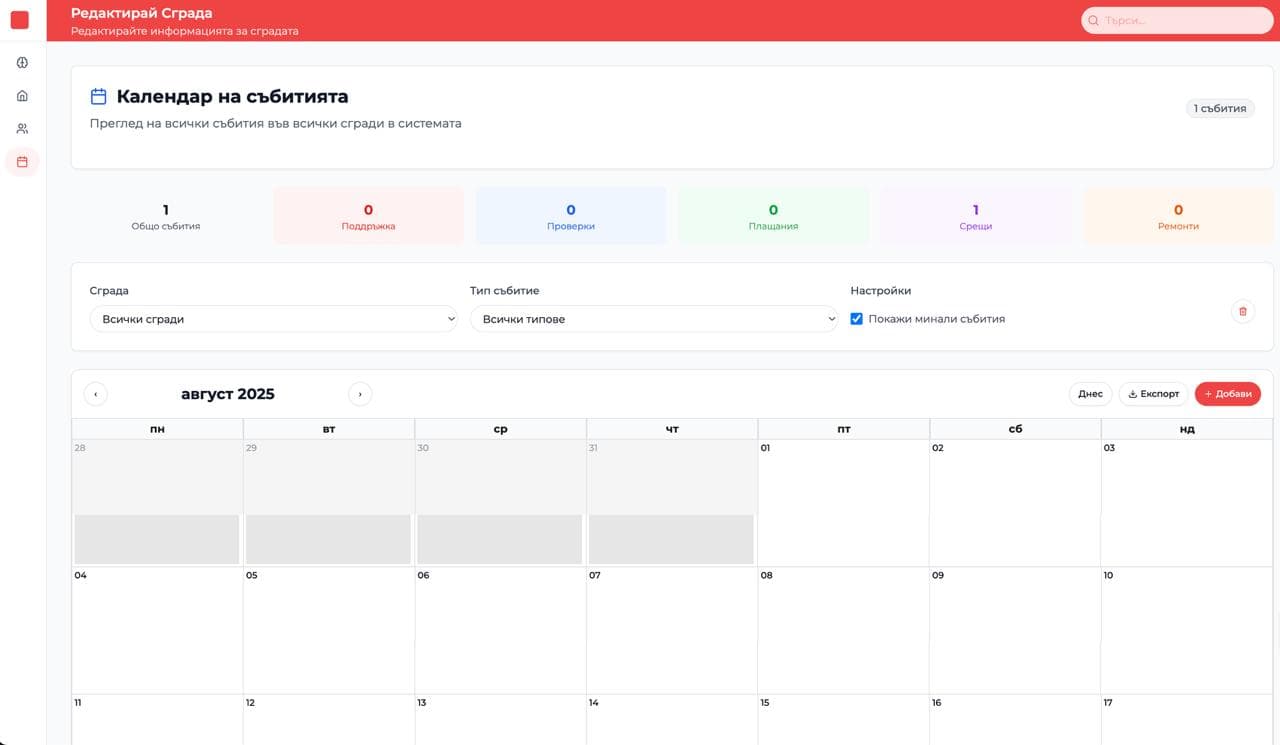Select calendar day 16
1280x745 pixels.
[1015, 720]
